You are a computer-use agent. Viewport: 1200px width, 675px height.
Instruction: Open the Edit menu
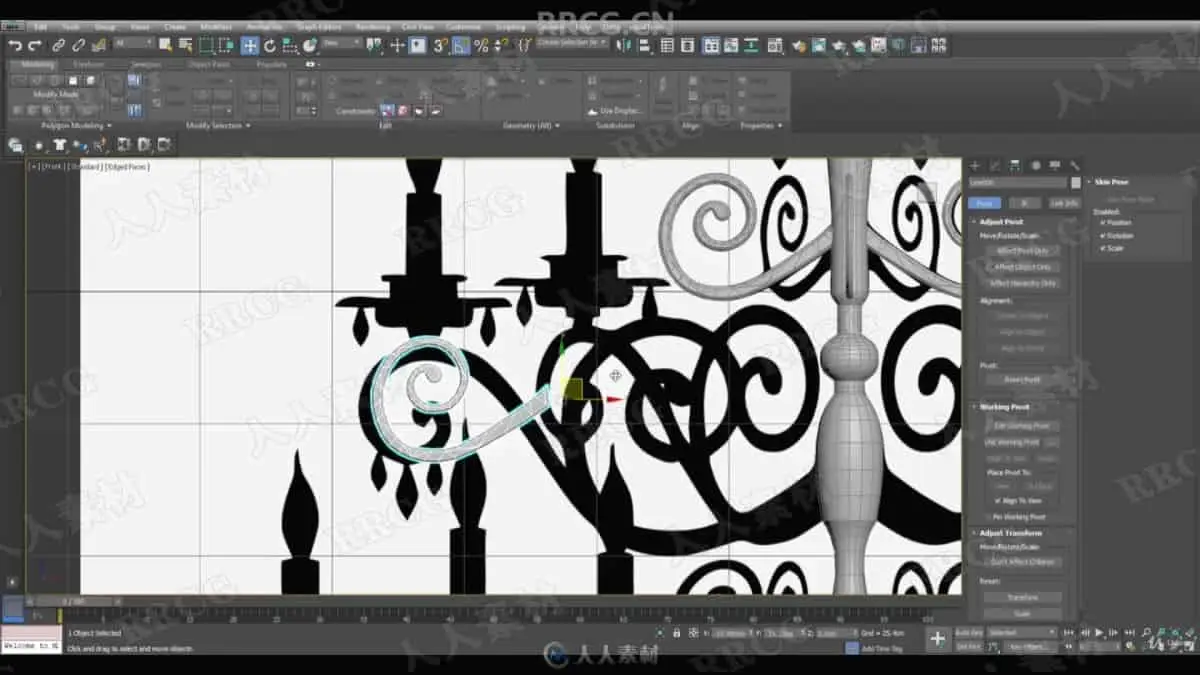pyautogui.click(x=42, y=27)
